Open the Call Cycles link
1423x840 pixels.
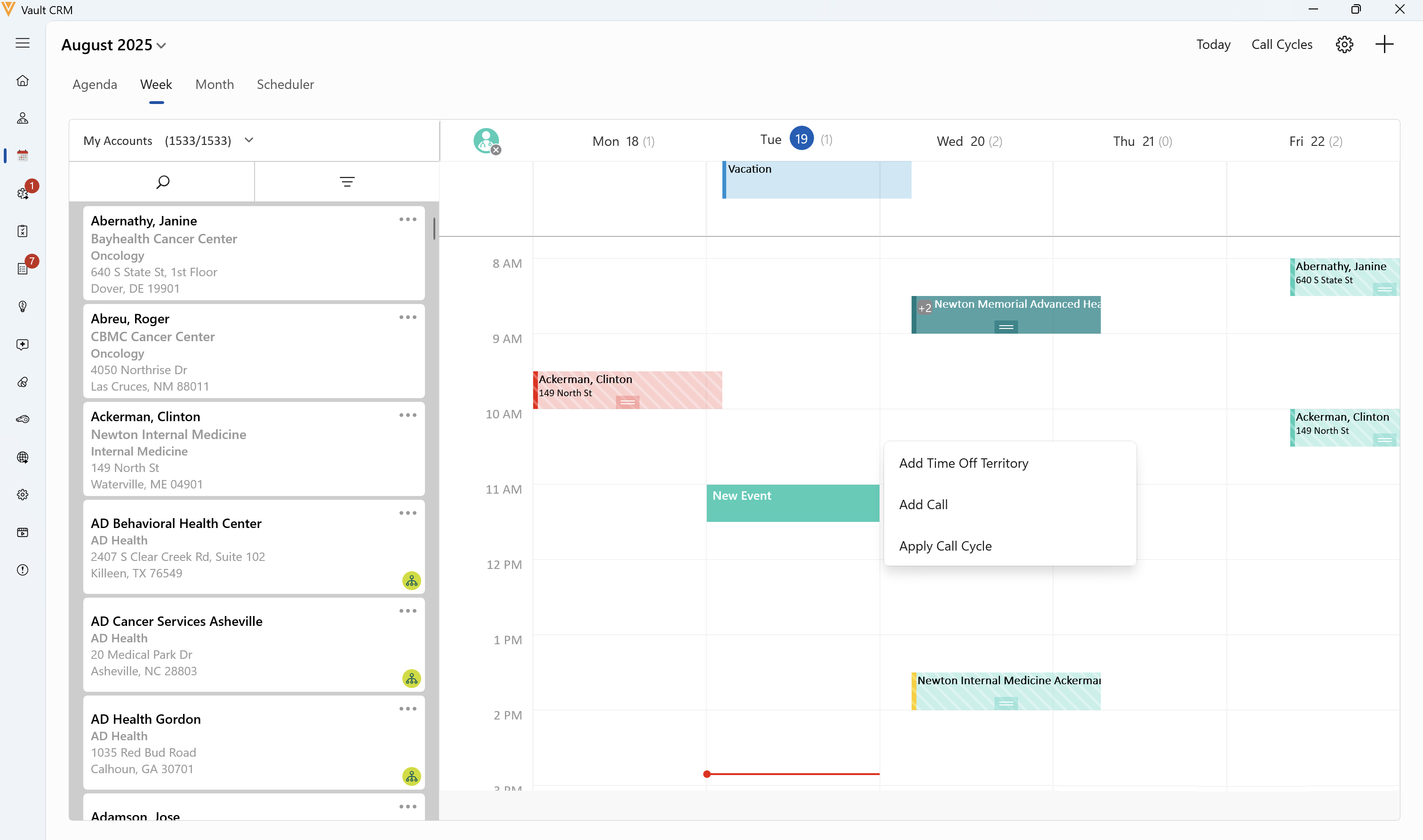point(1281,45)
